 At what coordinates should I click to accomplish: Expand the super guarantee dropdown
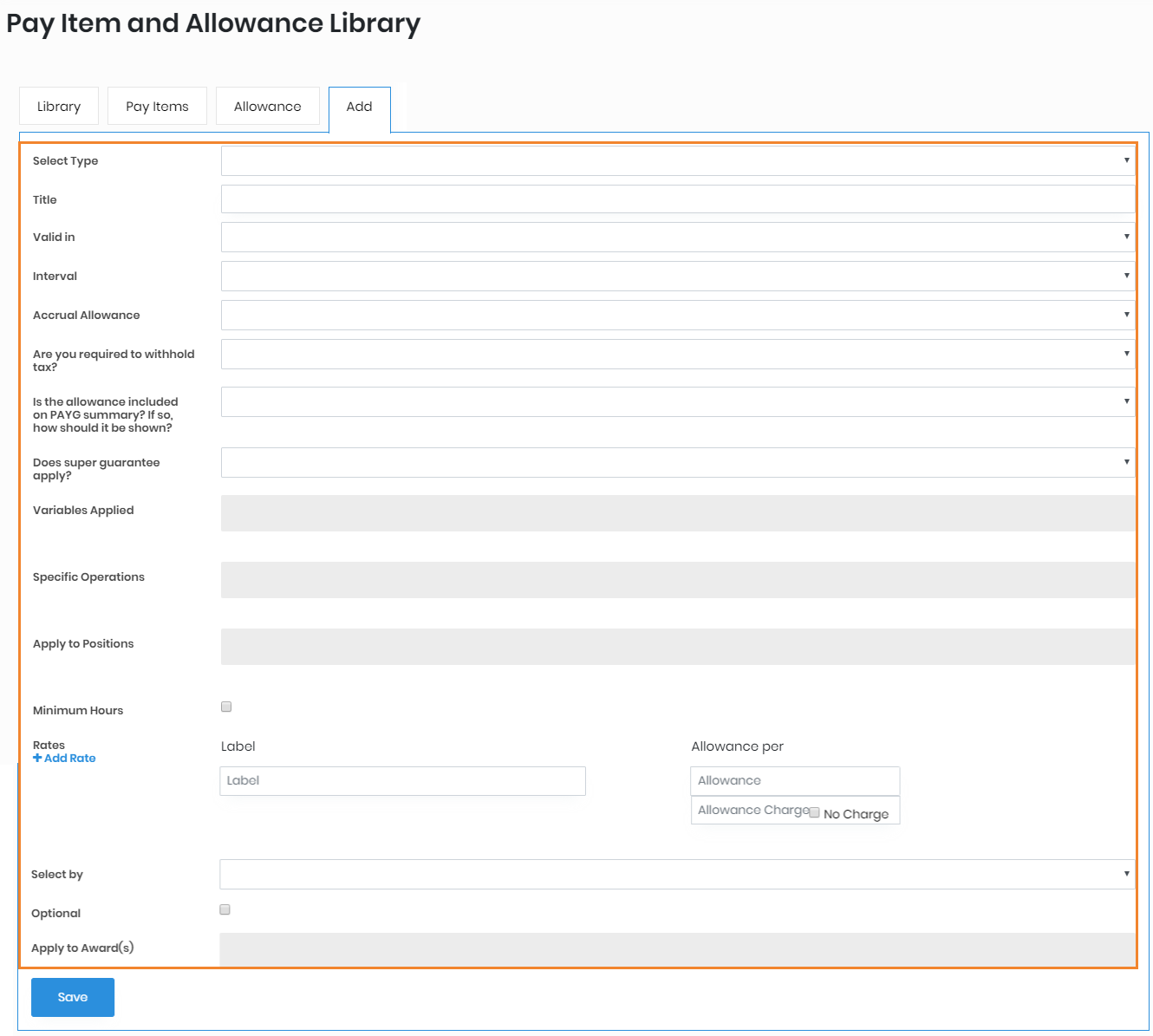click(677, 462)
